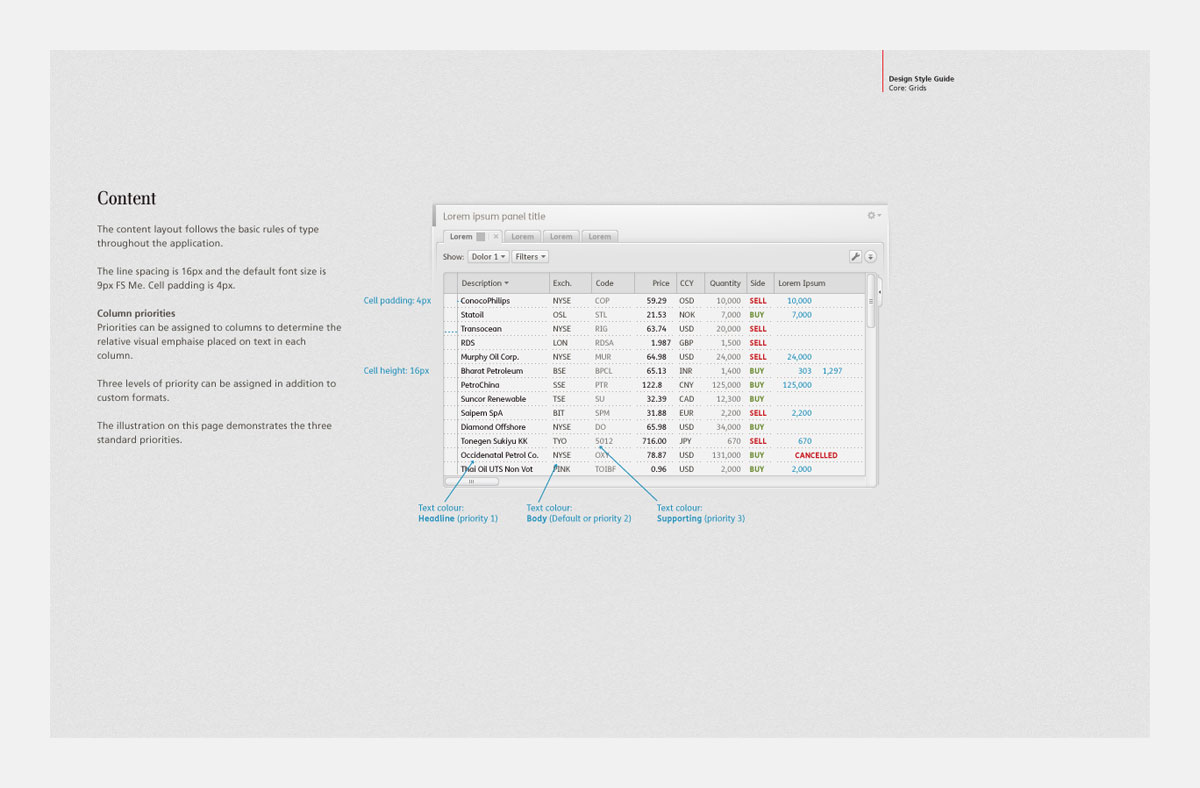Click the CCY column header
Screen dimensions: 1200x788
689,283
